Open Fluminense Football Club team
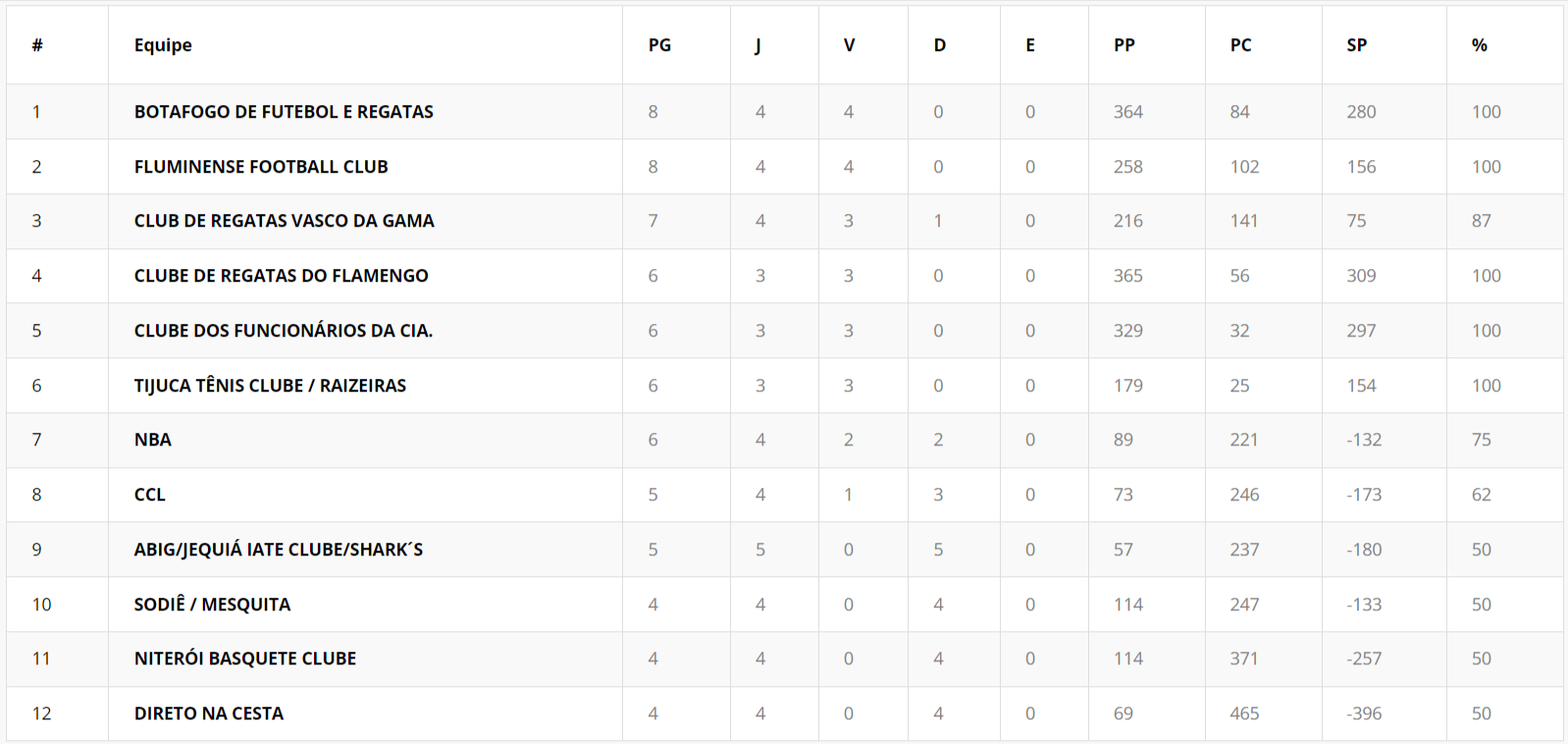The image size is (1568, 744). (x=261, y=167)
